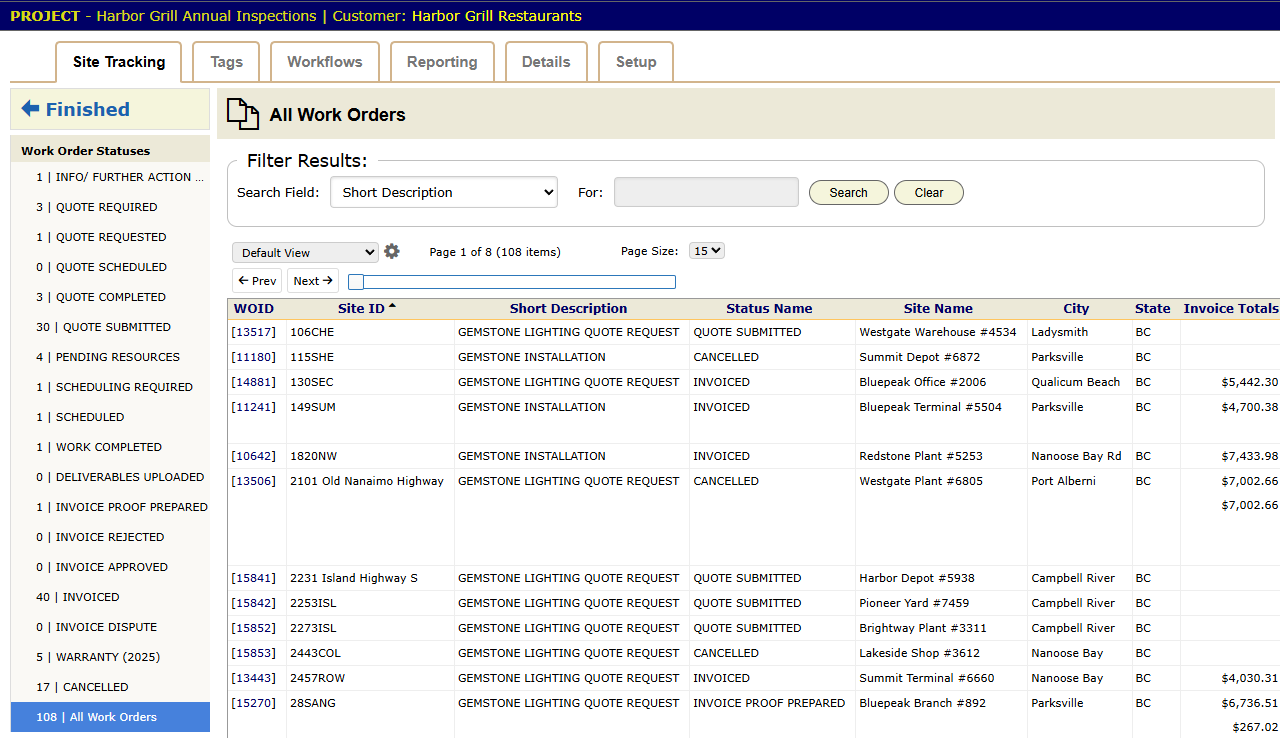Open work order 15270
This screenshot has width=1280, height=738.
pos(254,703)
